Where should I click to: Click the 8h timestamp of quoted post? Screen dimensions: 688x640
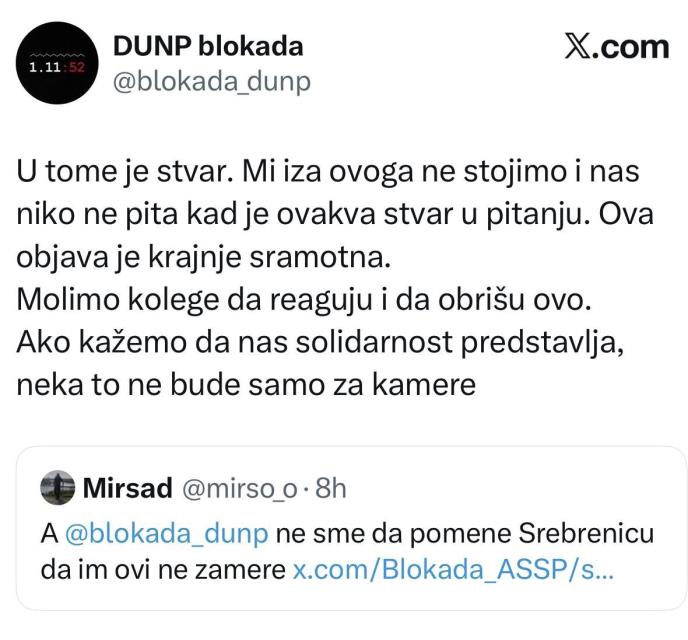(x=330, y=489)
